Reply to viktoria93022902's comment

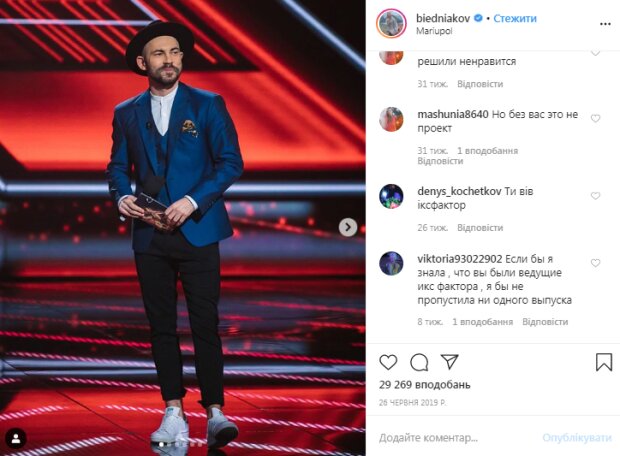tap(545, 322)
